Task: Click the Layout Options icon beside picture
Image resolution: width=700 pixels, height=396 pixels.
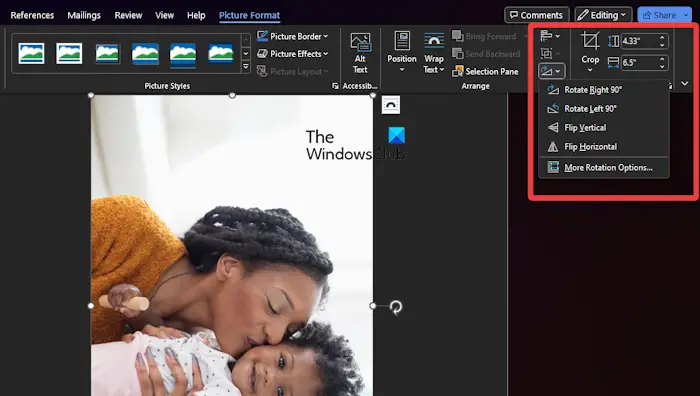Action: [391, 105]
